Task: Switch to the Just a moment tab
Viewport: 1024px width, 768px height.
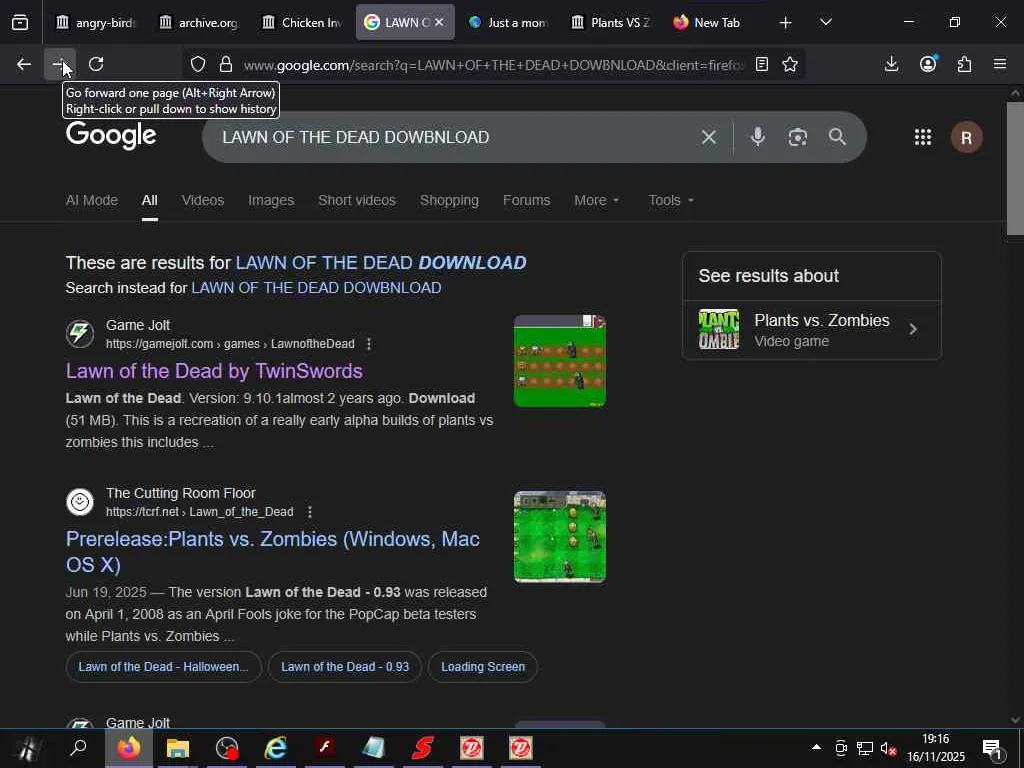Action: (x=509, y=22)
